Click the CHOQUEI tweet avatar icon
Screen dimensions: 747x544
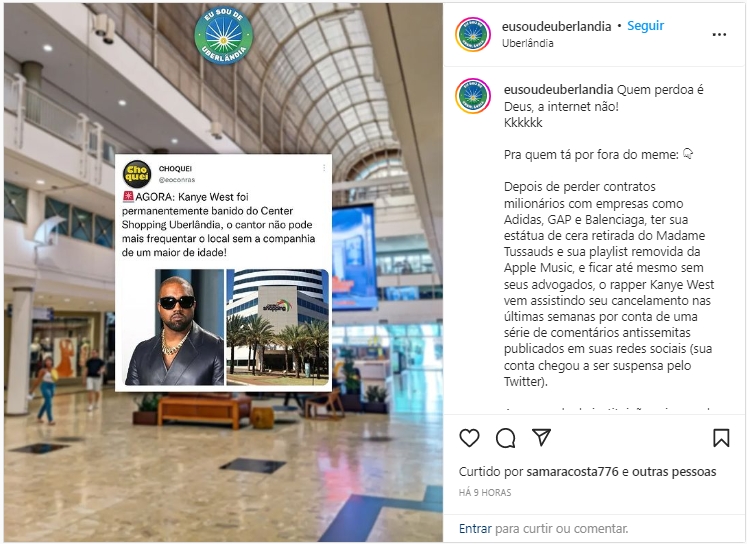pos(137,174)
